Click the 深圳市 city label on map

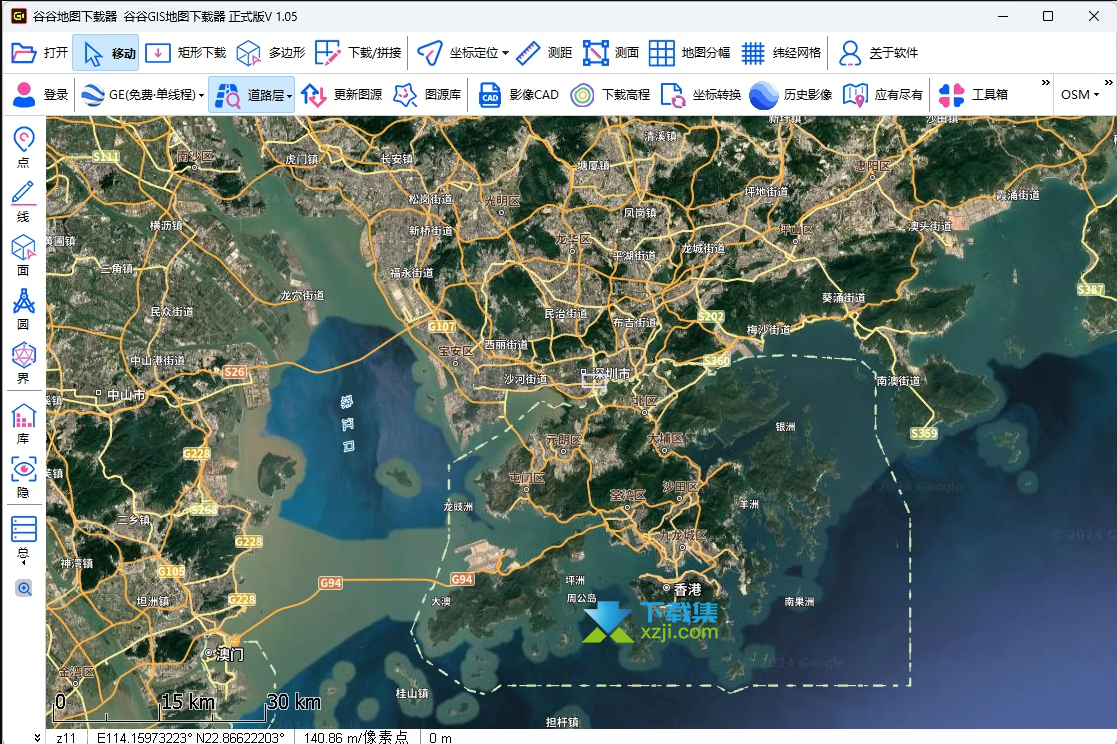611,373
